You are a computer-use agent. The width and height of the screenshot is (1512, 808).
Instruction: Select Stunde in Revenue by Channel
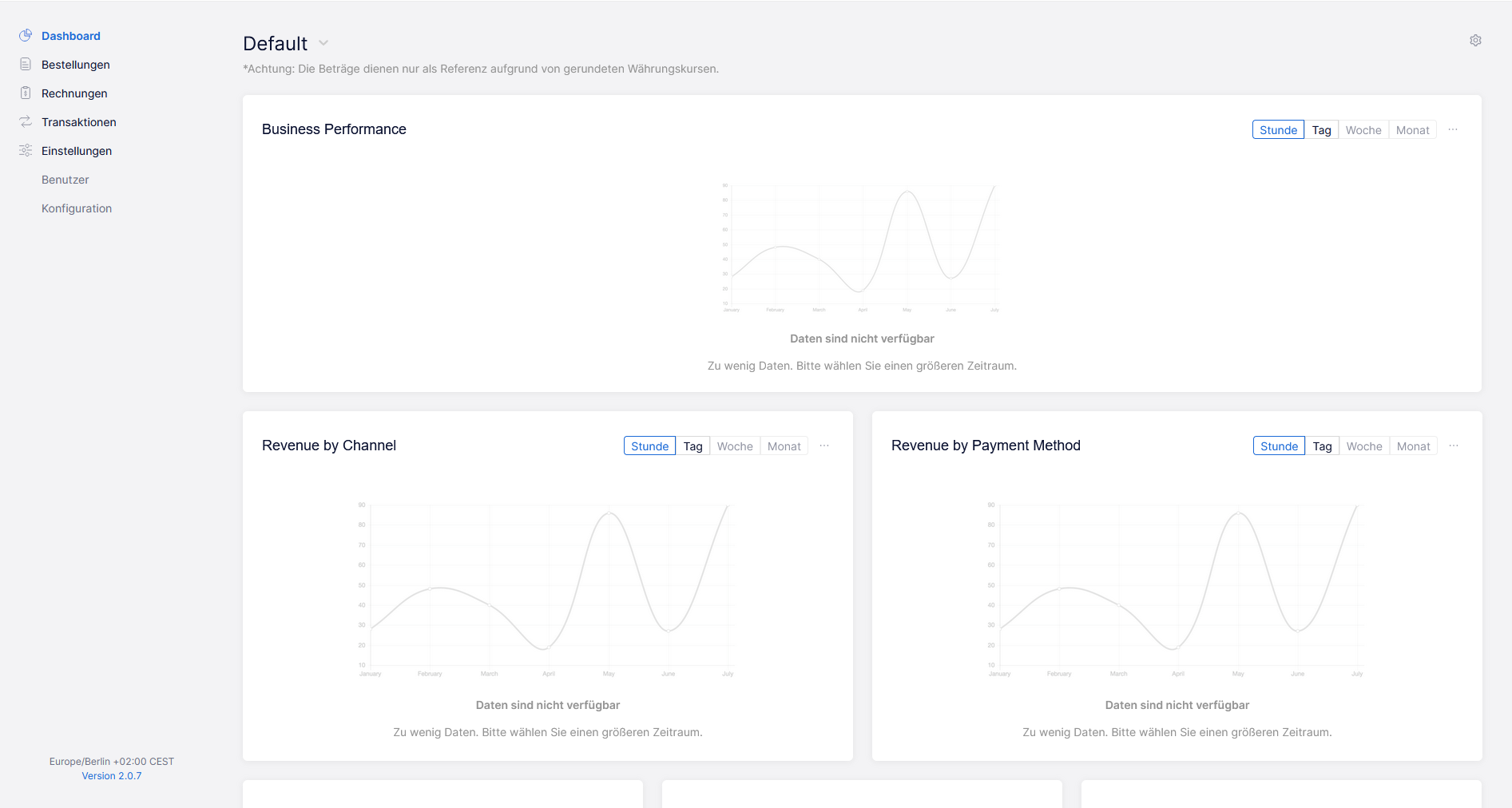(649, 446)
